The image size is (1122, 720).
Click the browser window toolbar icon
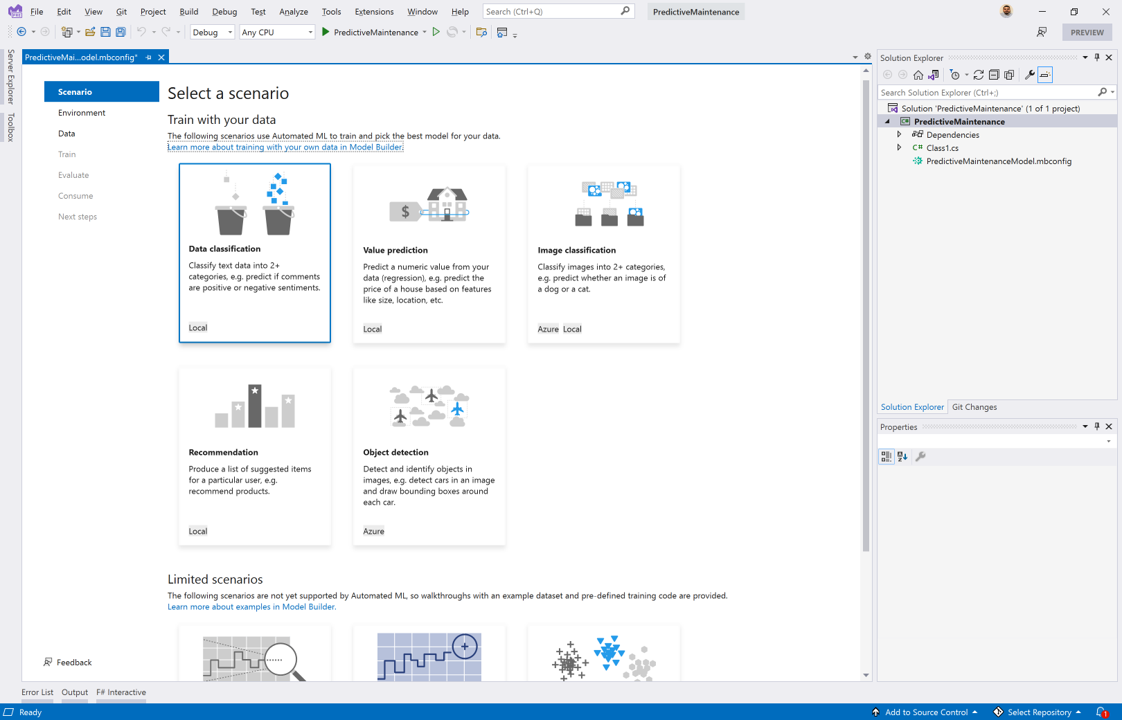point(502,32)
